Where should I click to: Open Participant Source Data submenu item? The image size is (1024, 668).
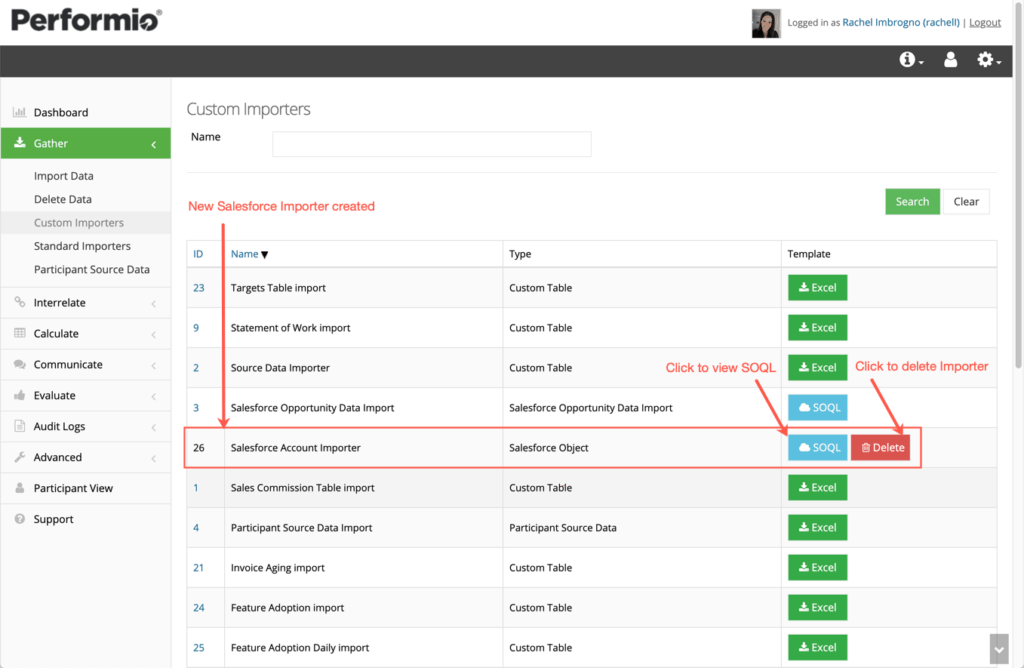[x=91, y=270]
